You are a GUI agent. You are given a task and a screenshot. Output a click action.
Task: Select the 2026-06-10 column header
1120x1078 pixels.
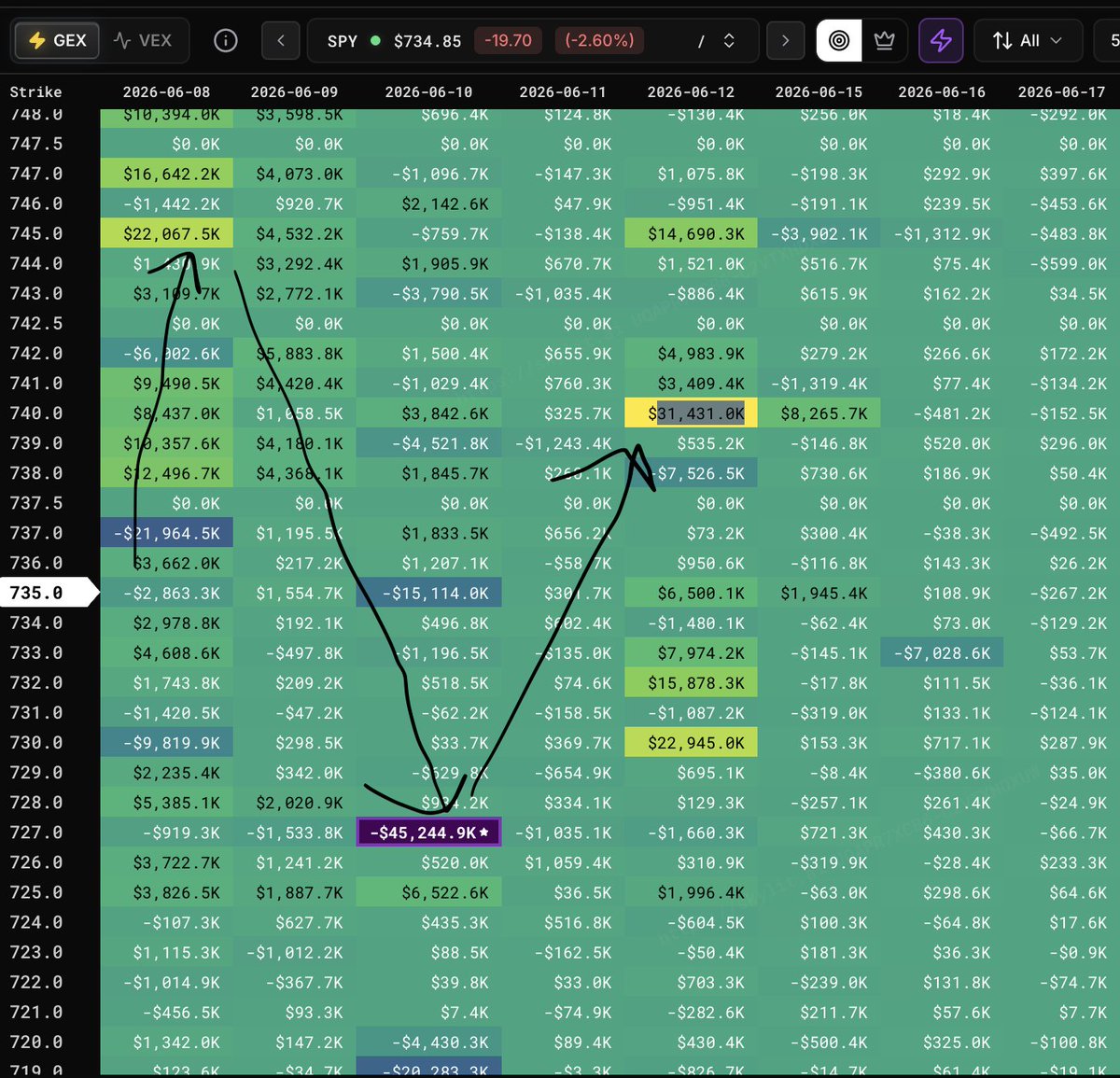point(428,91)
